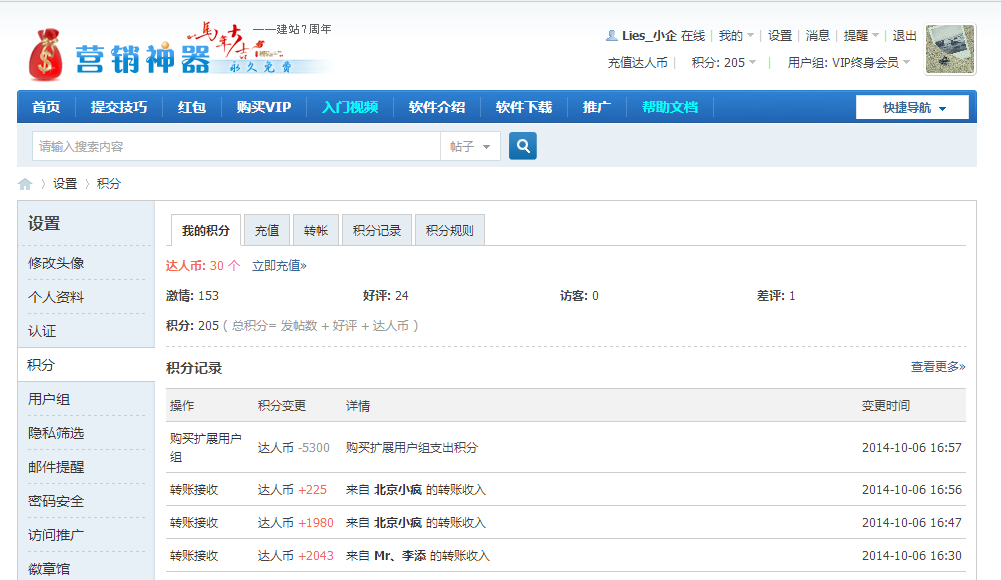Click the search input field

pyautogui.click(x=236, y=146)
